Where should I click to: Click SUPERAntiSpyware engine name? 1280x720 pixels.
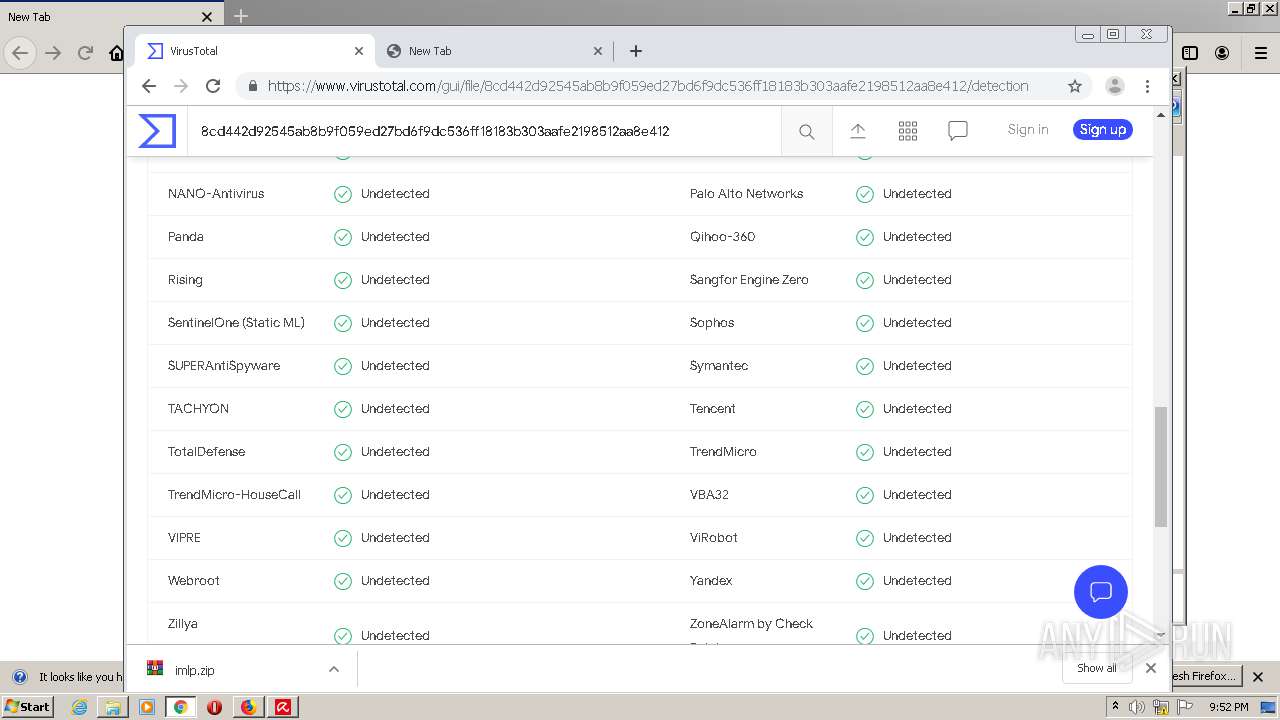[224, 366]
